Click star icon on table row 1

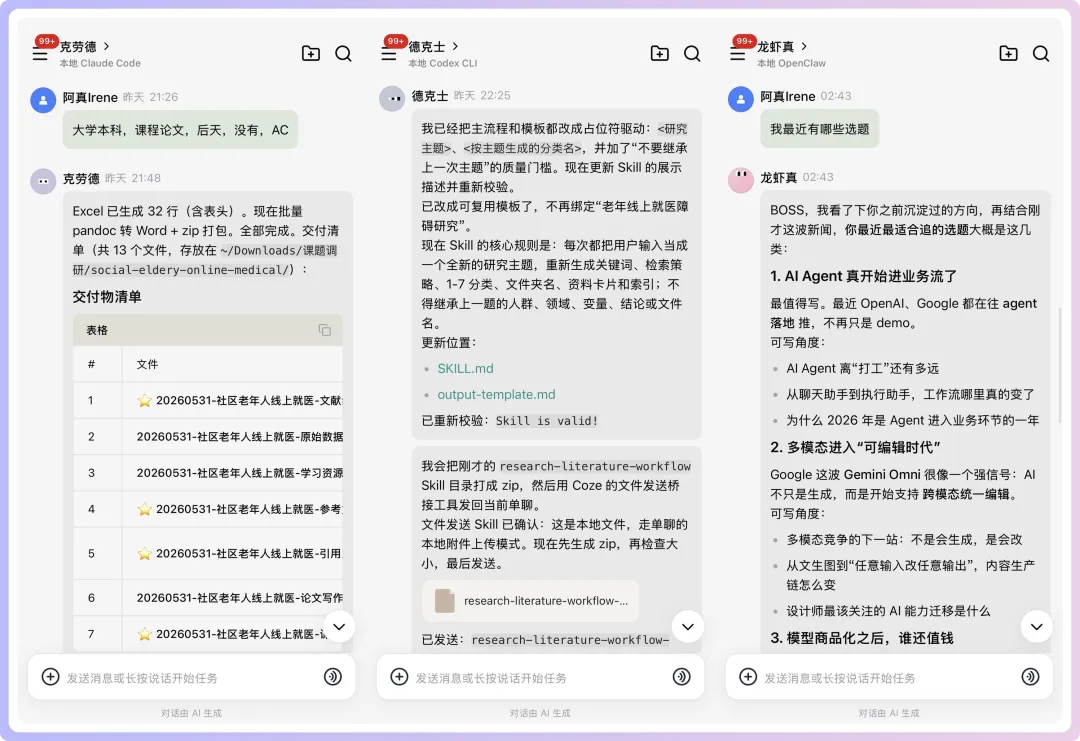pos(144,401)
